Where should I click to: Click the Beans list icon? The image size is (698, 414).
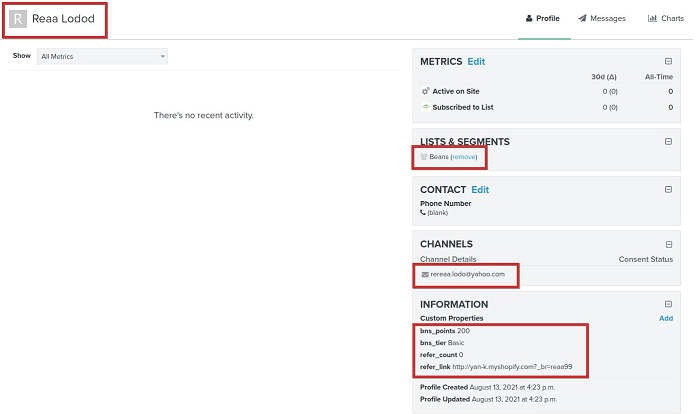point(424,157)
